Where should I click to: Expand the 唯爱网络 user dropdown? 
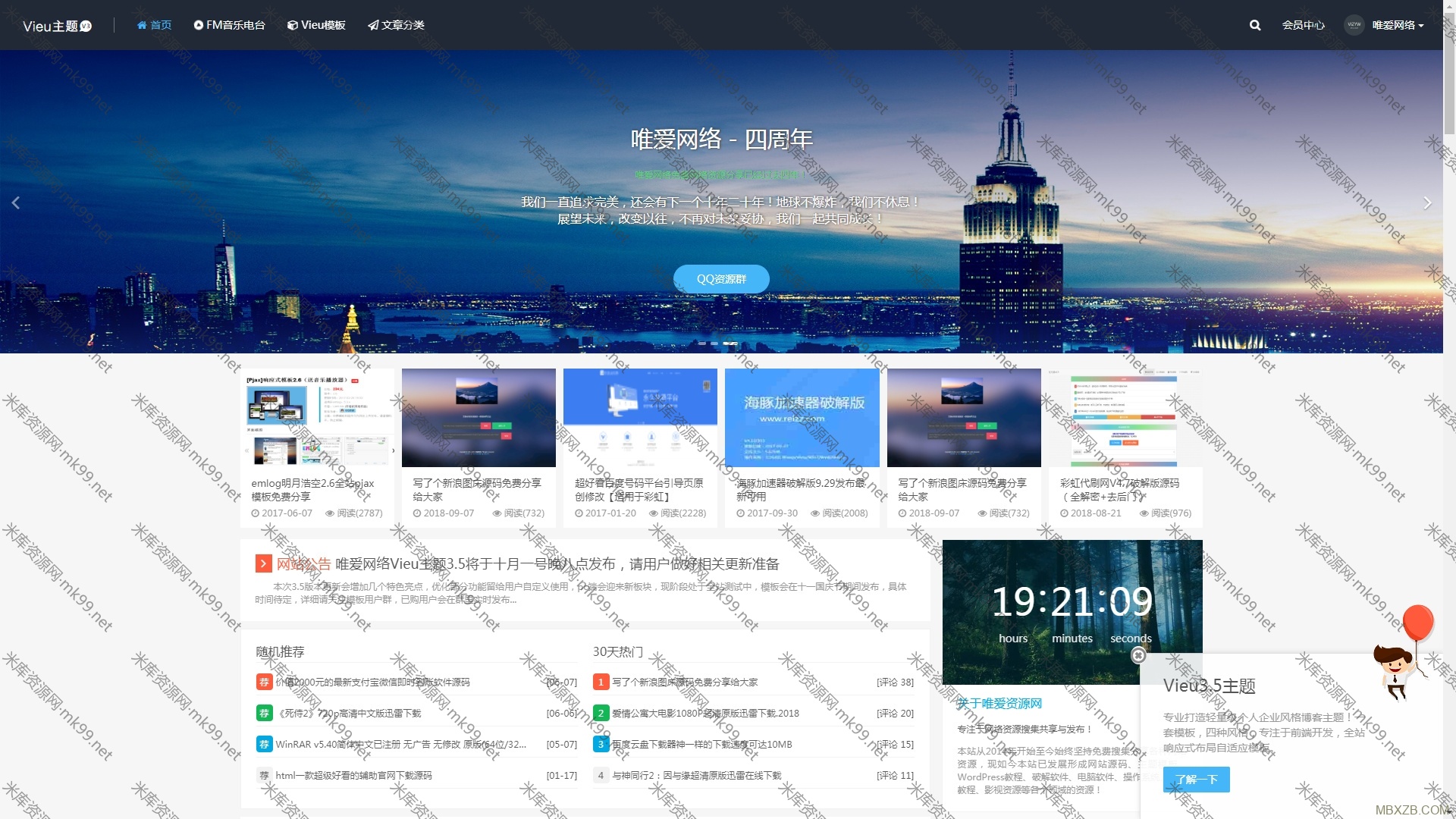pos(1398,25)
